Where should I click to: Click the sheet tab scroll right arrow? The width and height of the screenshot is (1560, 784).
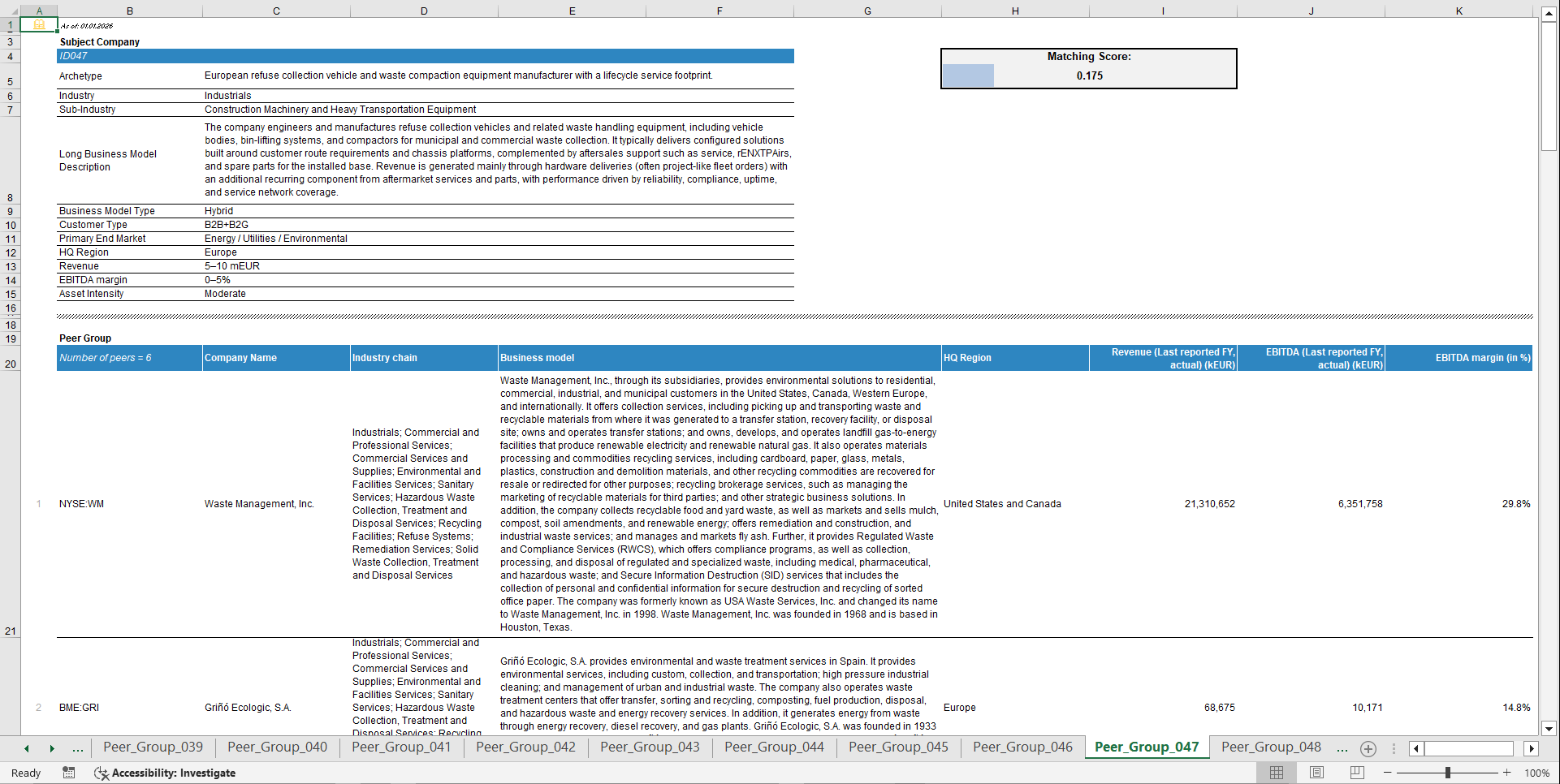point(53,748)
